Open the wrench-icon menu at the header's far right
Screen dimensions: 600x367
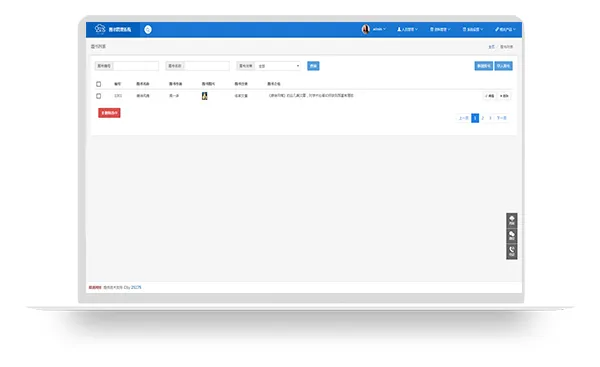(505, 29)
